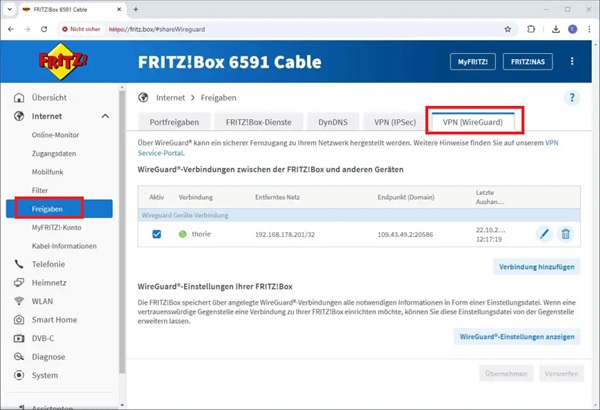
Task: Click the 192.168.178.201/32 cell
Action: 285,234
